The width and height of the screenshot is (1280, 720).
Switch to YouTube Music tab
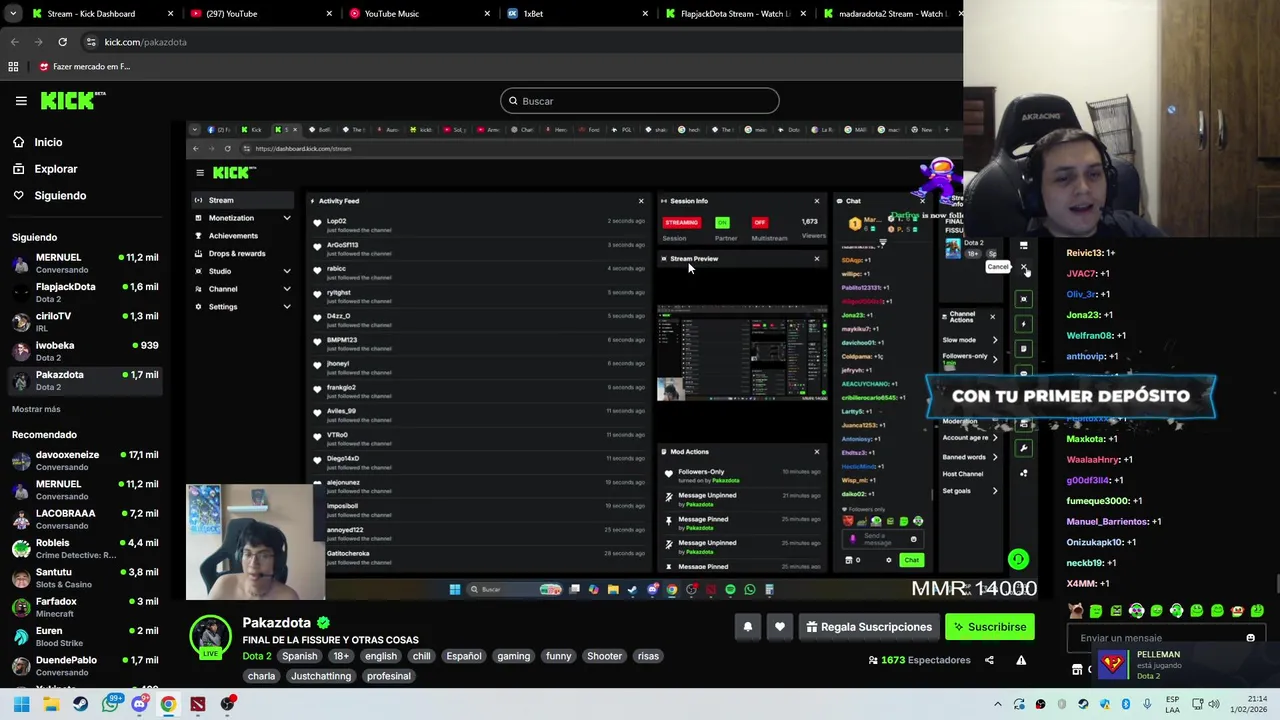point(420,14)
